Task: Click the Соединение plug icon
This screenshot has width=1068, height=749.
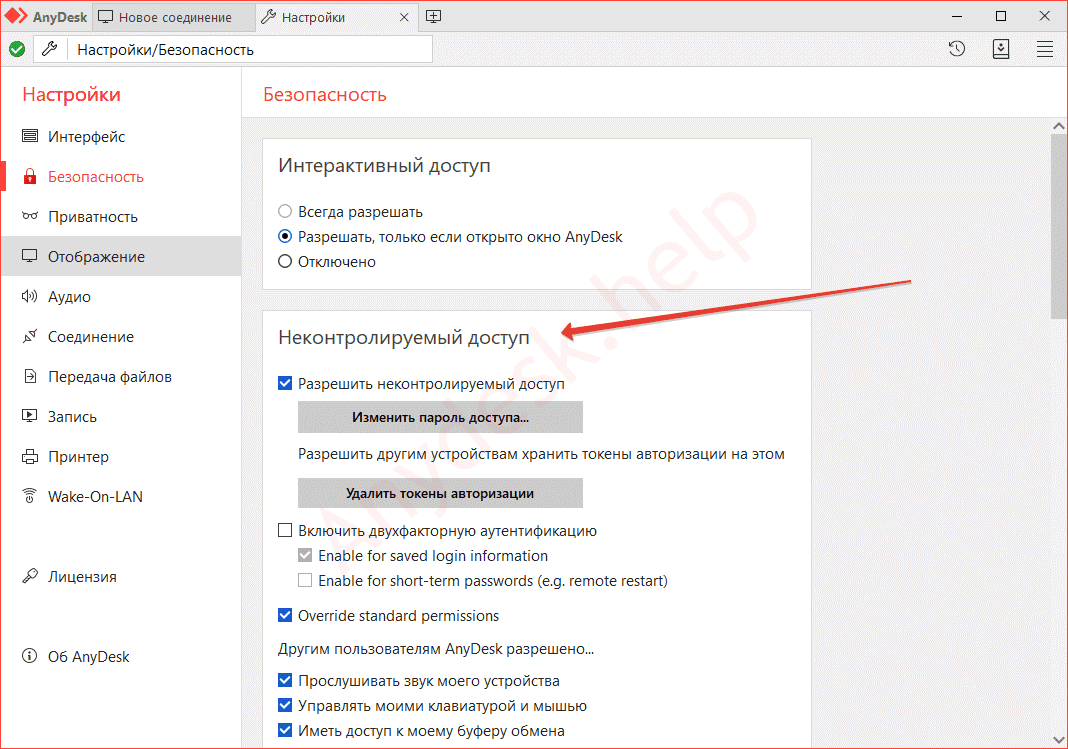Action: [30, 336]
